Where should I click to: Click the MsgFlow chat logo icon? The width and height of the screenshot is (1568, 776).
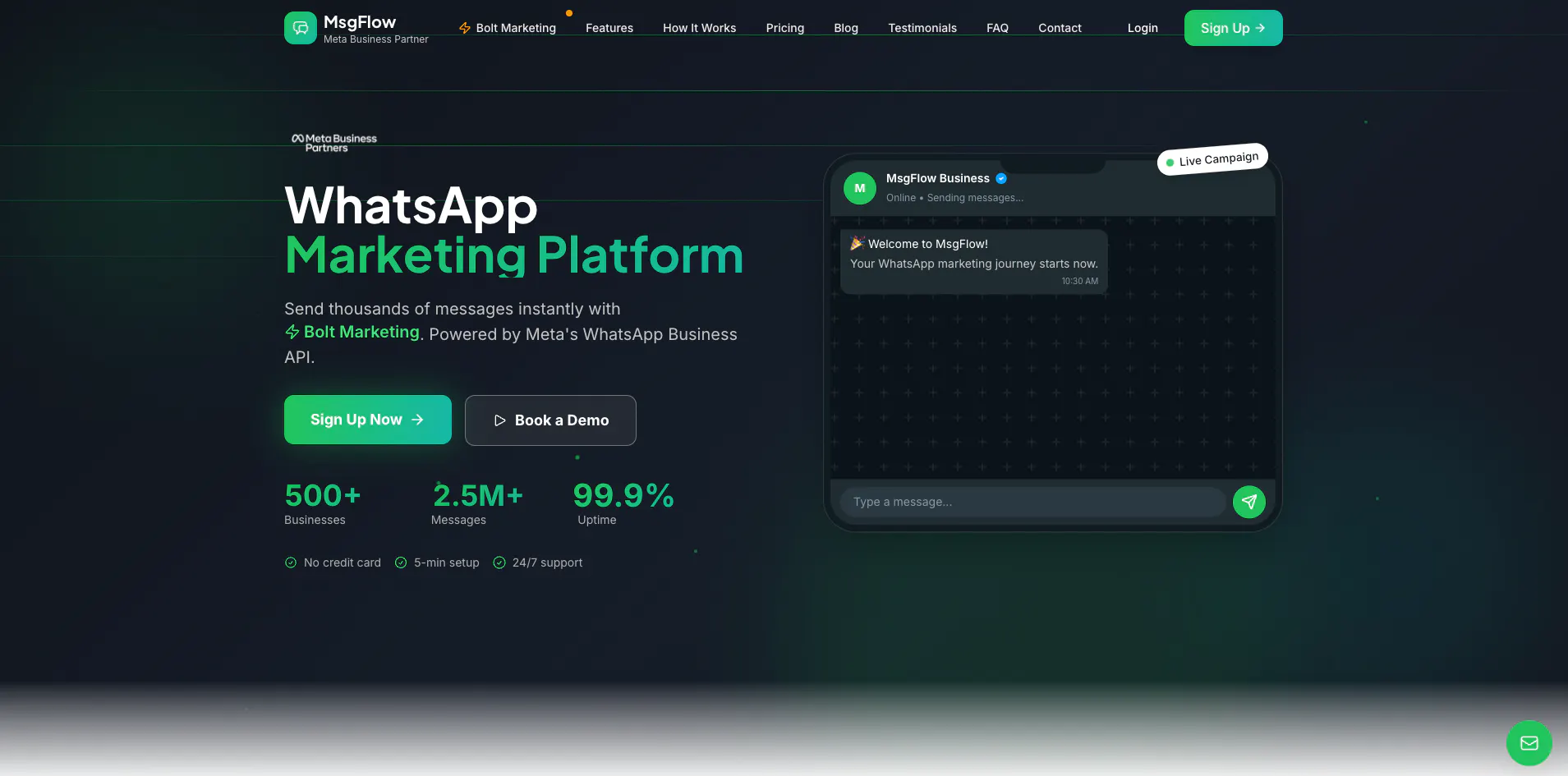coord(301,28)
